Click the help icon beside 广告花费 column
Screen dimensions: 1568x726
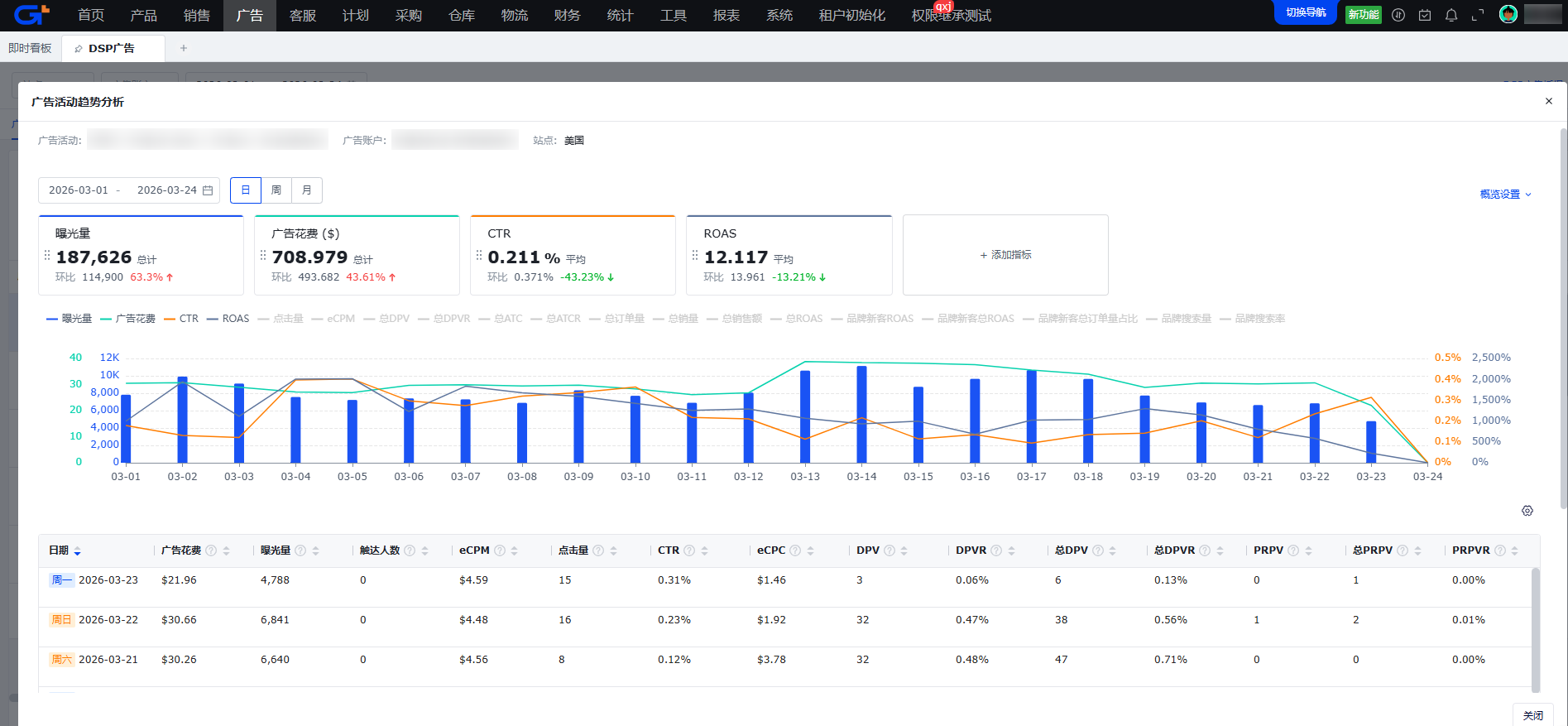(211, 551)
